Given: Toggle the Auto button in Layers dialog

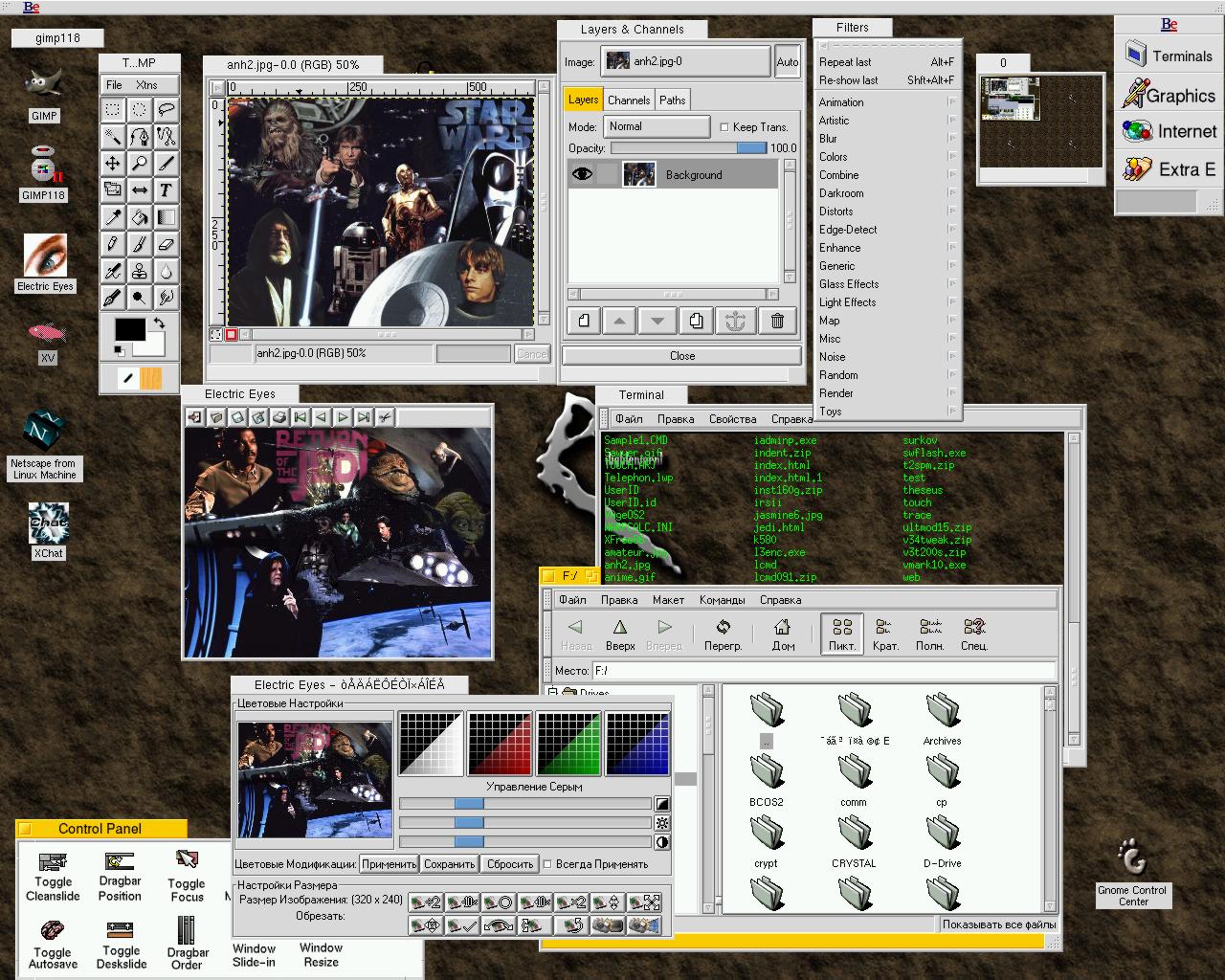Looking at the screenshot, I should (x=787, y=61).
